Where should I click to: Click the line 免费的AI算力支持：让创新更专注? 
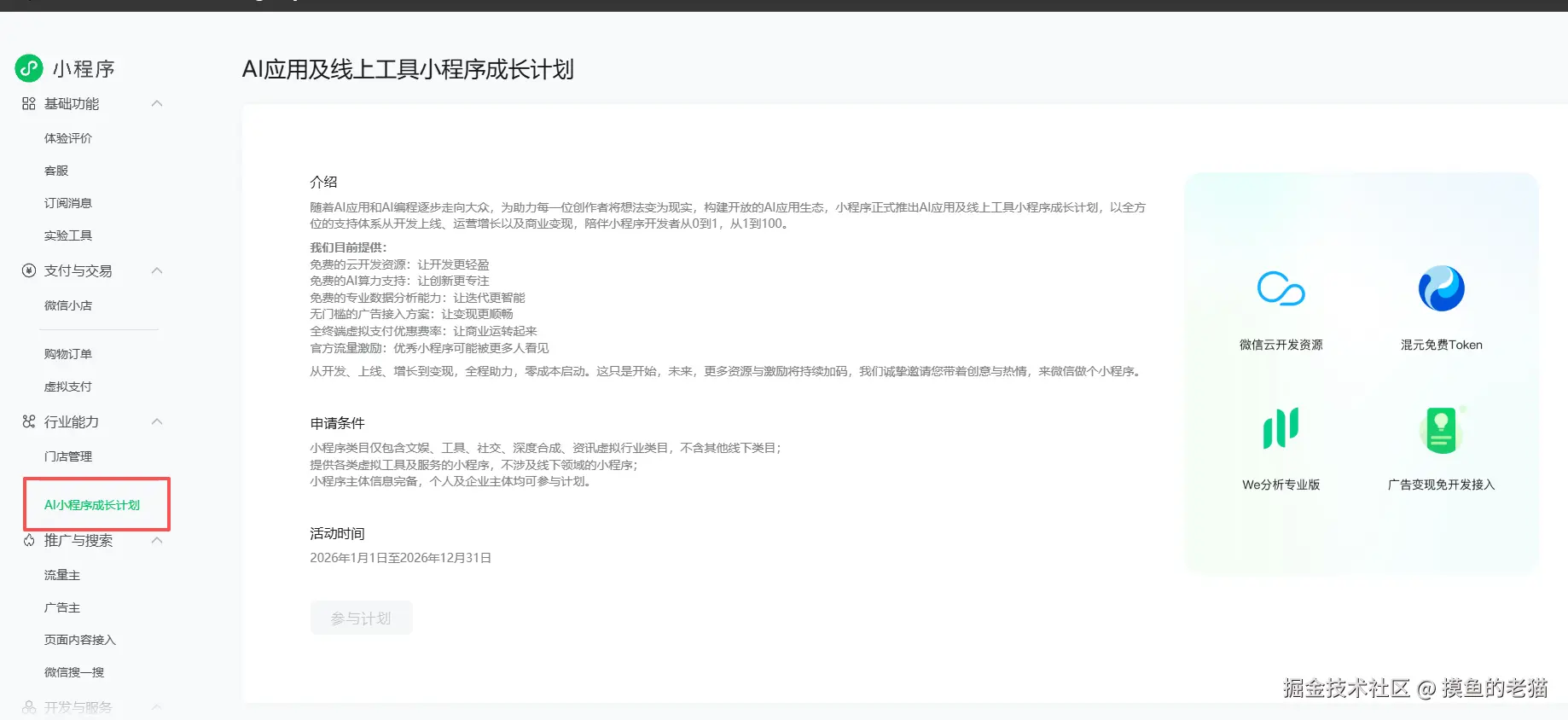click(x=399, y=281)
